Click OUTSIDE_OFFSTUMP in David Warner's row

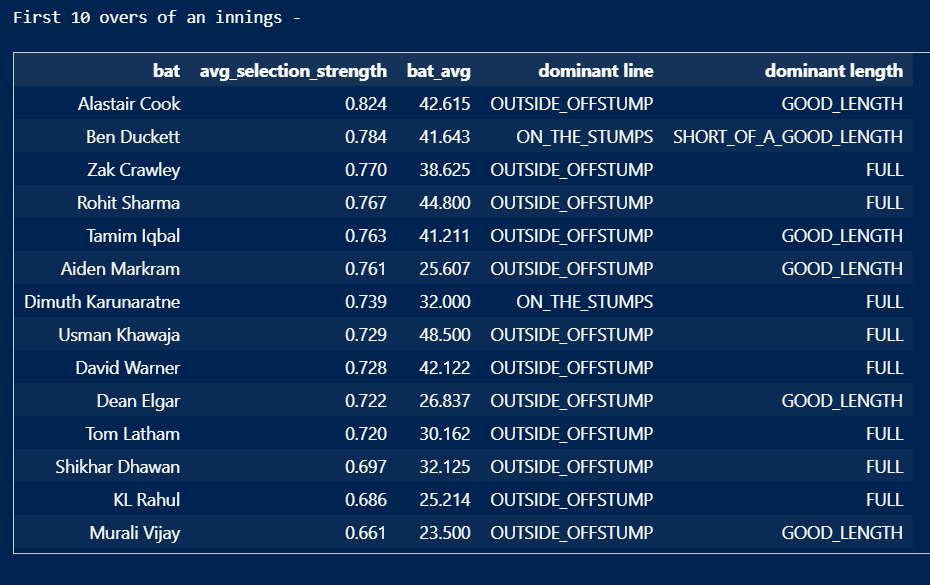[572, 368]
